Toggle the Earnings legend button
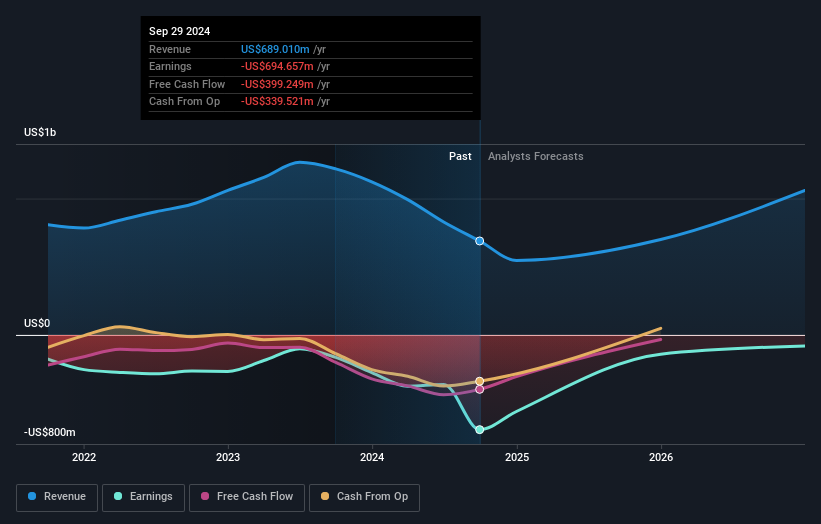The width and height of the screenshot is (821, 524). (x=143, y=497)
